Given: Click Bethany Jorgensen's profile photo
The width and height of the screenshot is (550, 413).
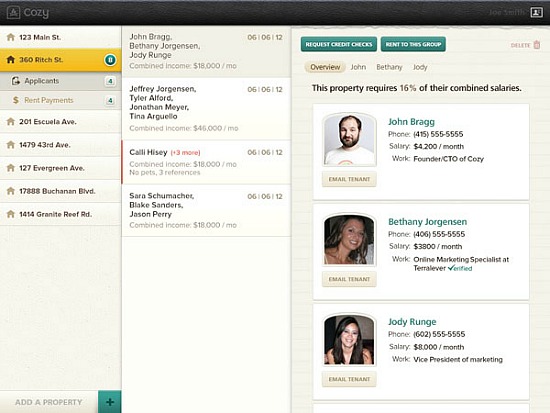Looking at the screenshot, I should pos(349,240).
